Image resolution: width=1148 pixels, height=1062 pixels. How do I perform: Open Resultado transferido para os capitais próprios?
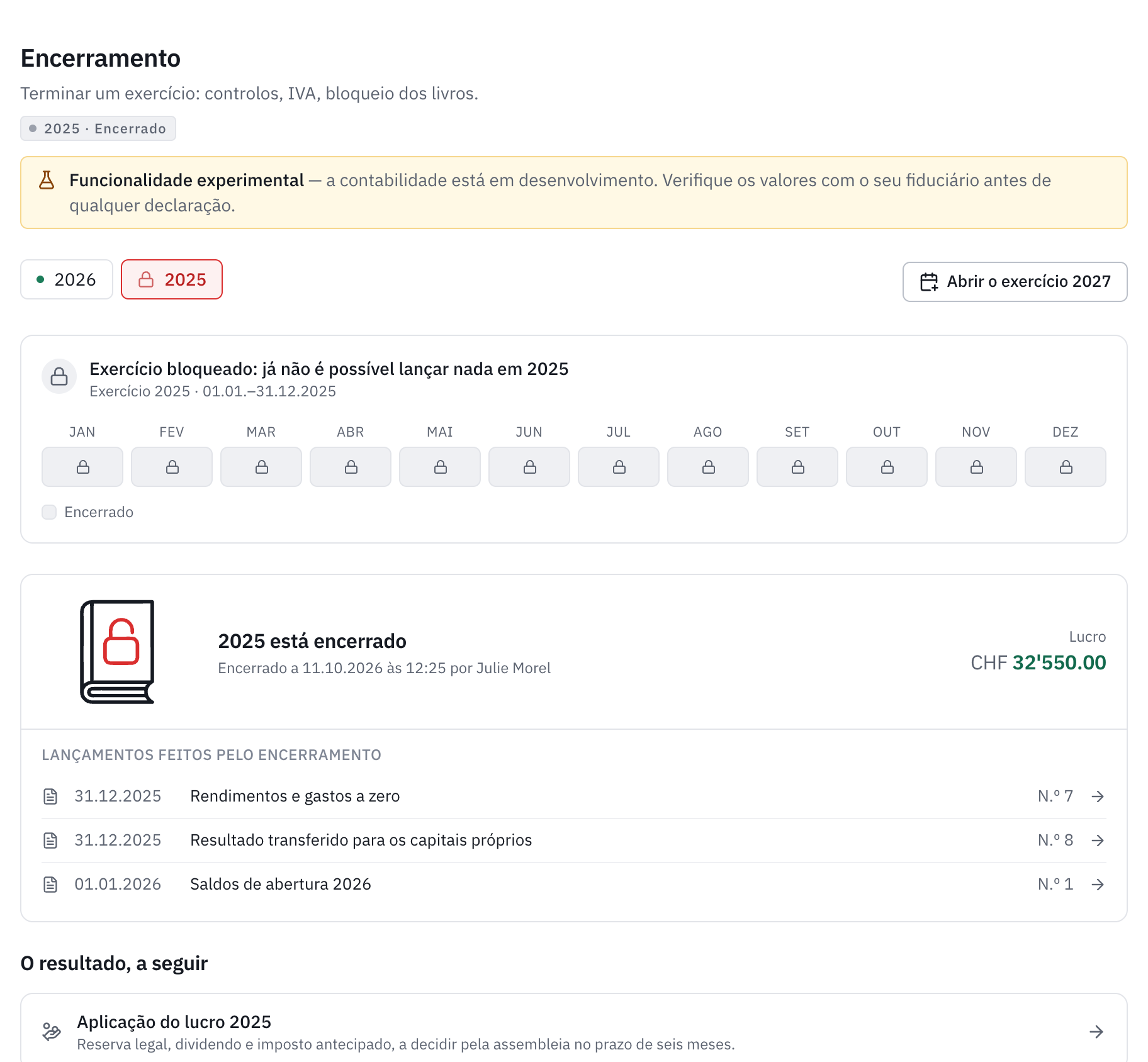pyautogui.click(x=574, y=841)
